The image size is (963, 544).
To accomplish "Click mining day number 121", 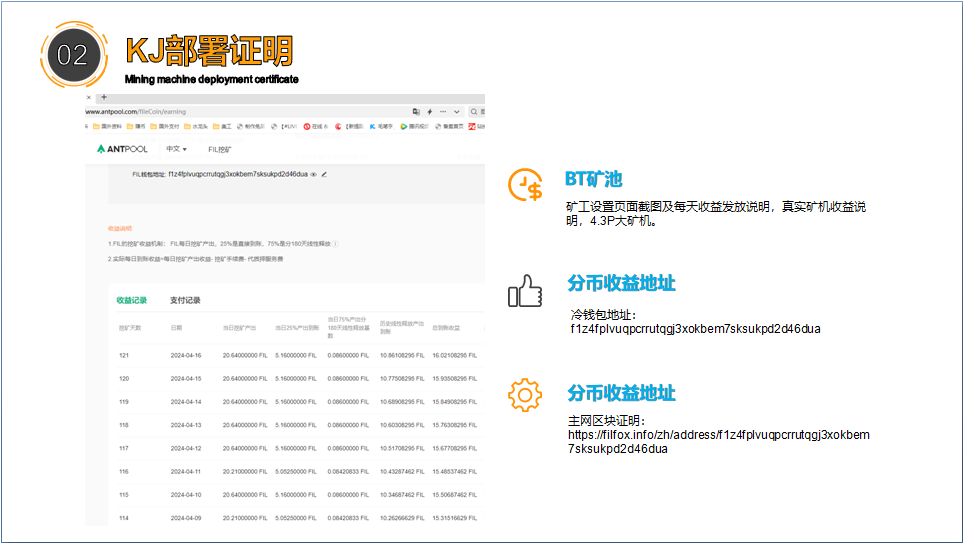I will pos(124,356).
